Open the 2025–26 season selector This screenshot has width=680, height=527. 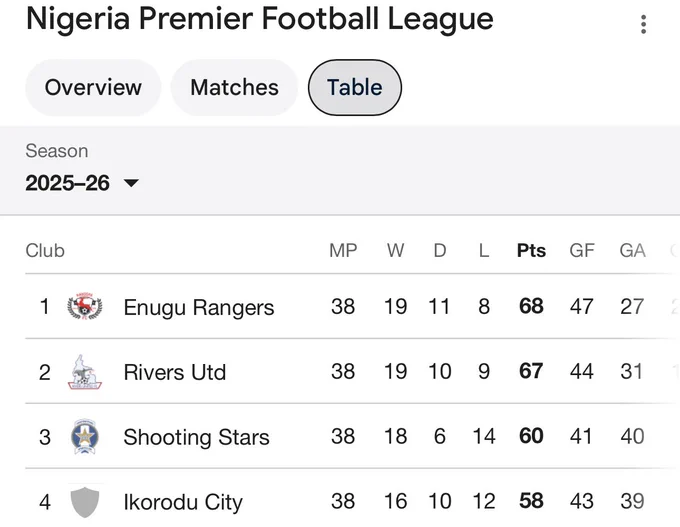(x=82, y=183)
